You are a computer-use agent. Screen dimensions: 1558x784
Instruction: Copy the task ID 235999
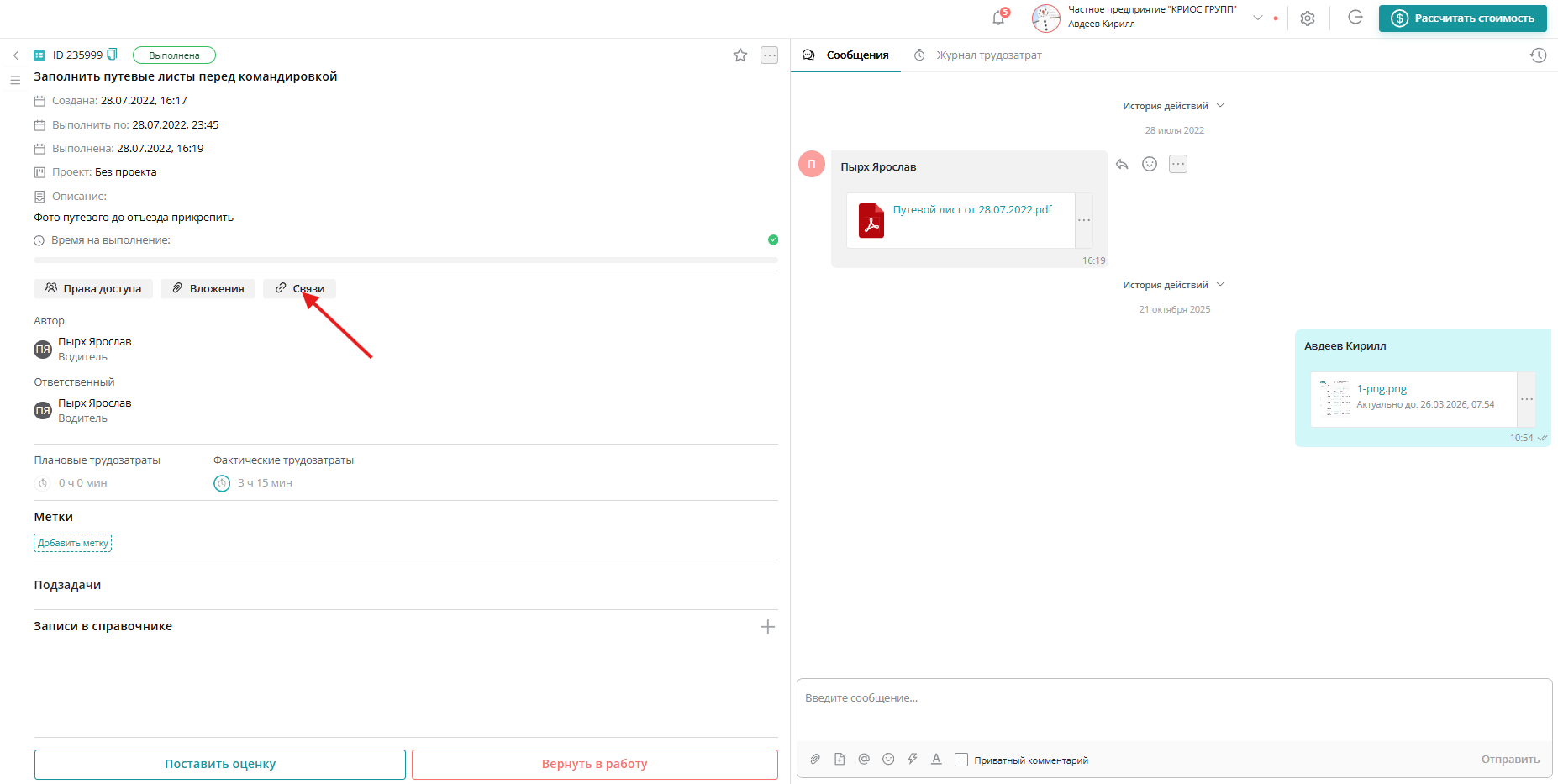[x=113, y=55]
